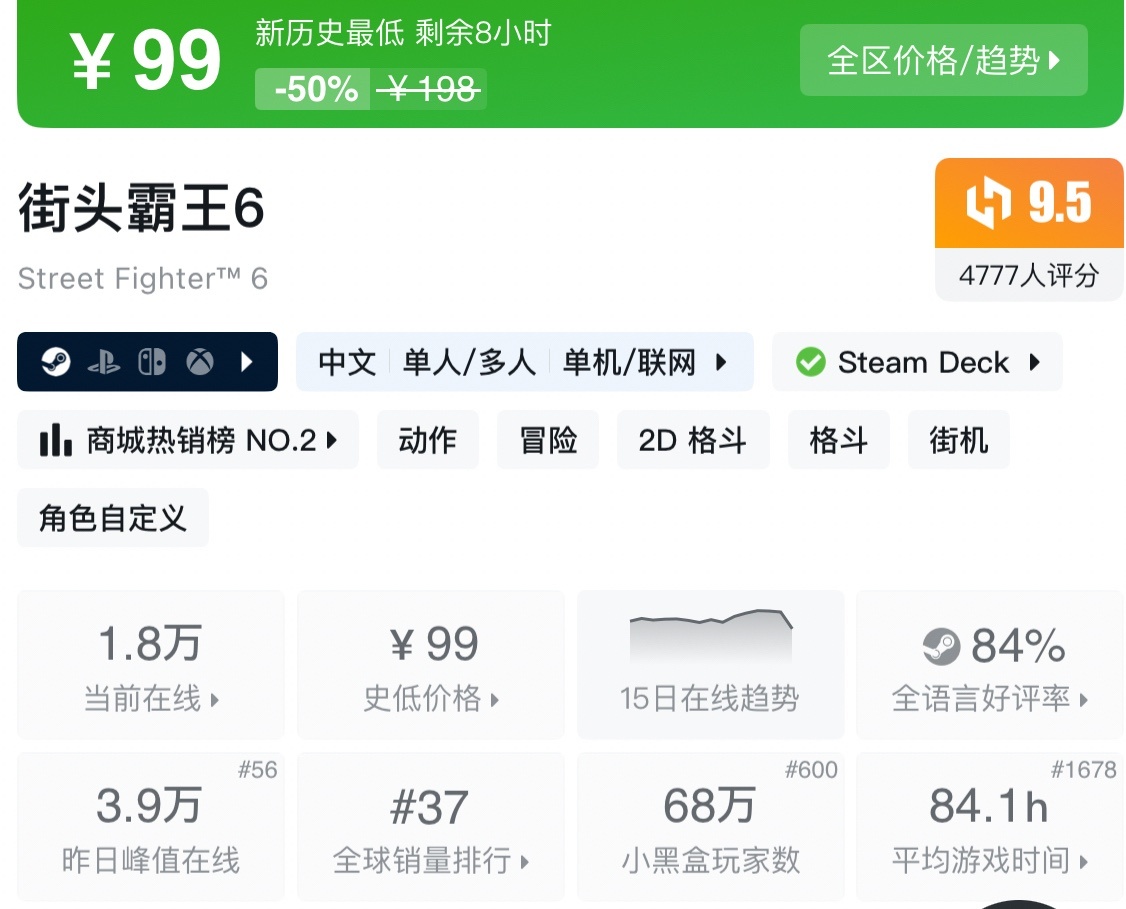
Task: Click the Steam icon next to 84%
Action: coord(941,647)
